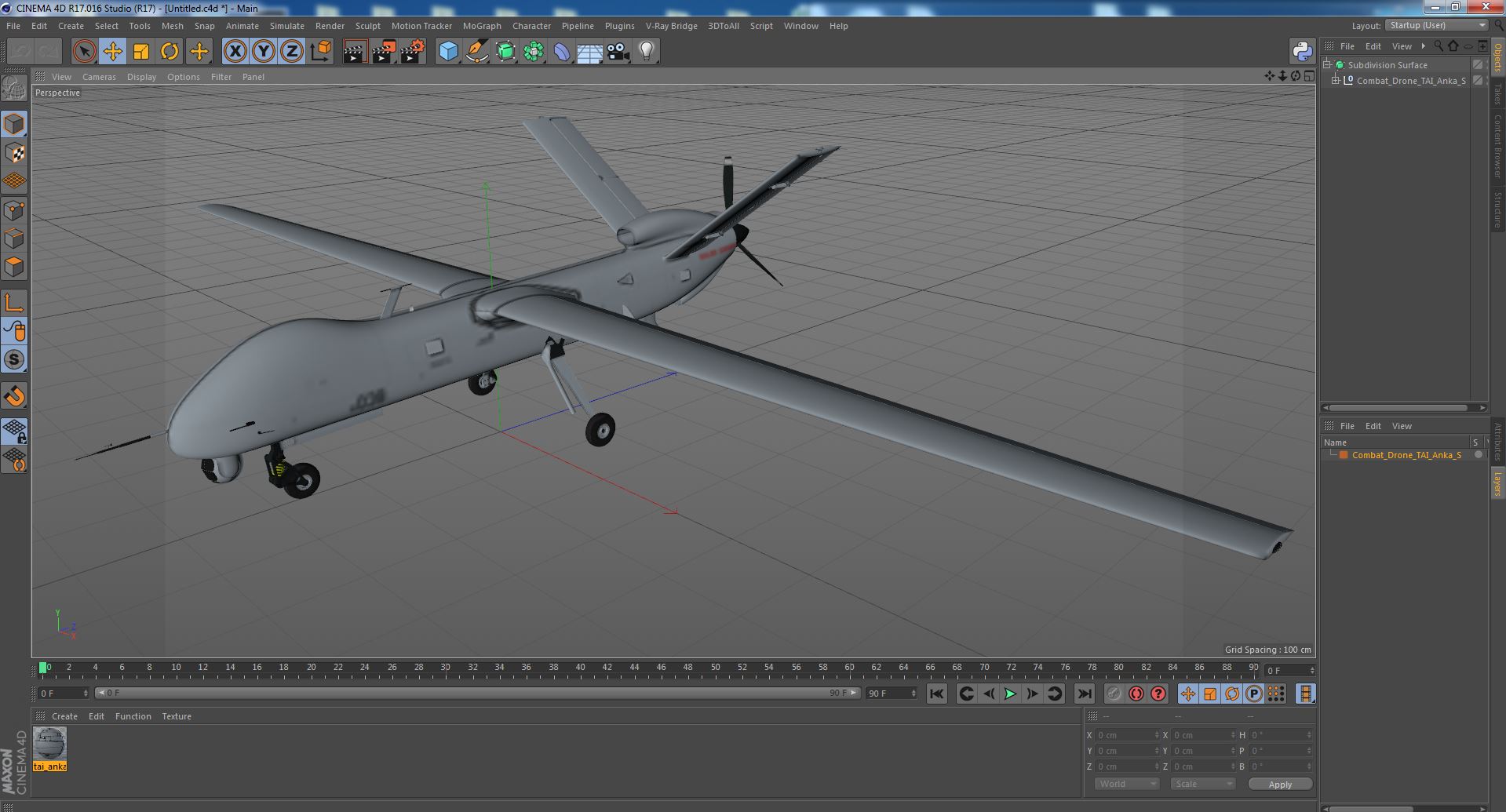The image size is (1506, 812).
Task: Toggle Enable Snap
Action: (14, 396)
